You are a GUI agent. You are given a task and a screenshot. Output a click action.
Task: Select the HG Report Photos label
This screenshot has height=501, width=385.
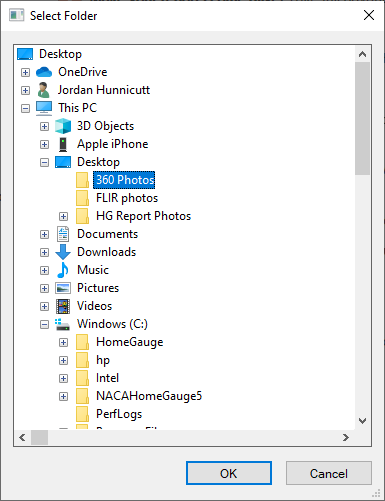143,216
